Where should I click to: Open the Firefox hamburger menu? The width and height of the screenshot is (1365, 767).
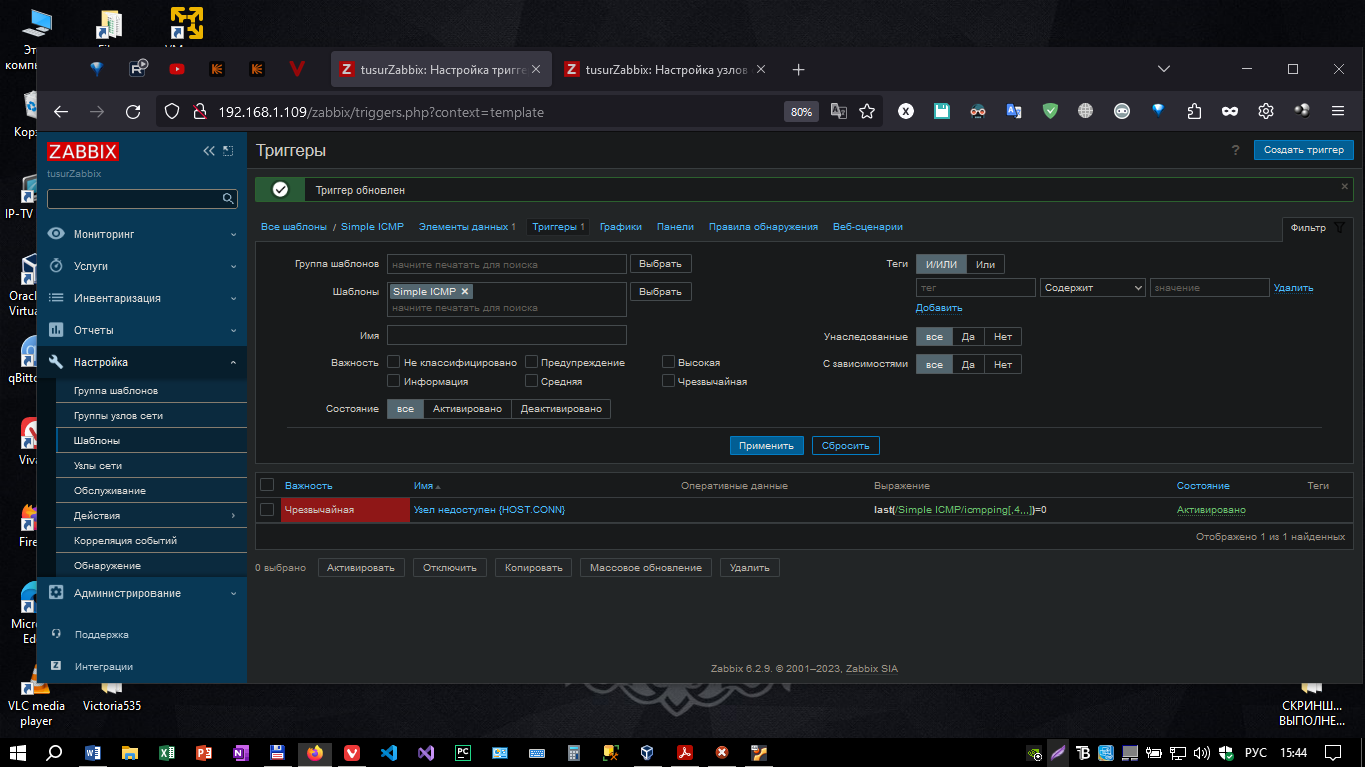1338,111
